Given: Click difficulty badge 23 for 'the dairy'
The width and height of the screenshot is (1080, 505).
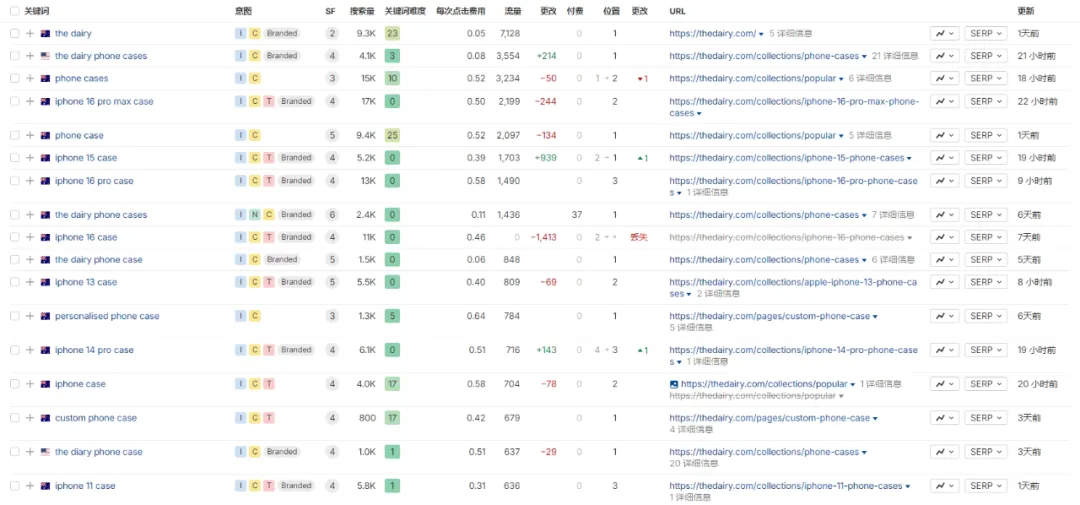Looking at the screenshot, I should point(392,33).
